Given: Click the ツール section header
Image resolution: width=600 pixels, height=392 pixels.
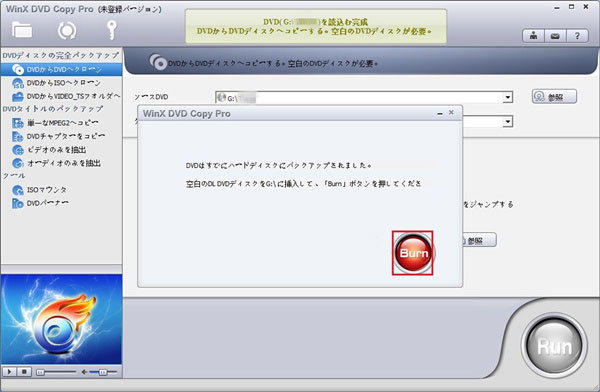Looking at the screenshot, I should coord(14,176).
